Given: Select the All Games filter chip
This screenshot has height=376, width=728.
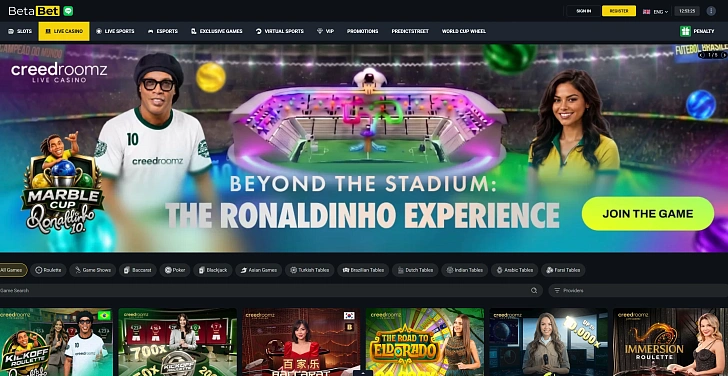Looking at the screenshot, I should click(13, 270).
